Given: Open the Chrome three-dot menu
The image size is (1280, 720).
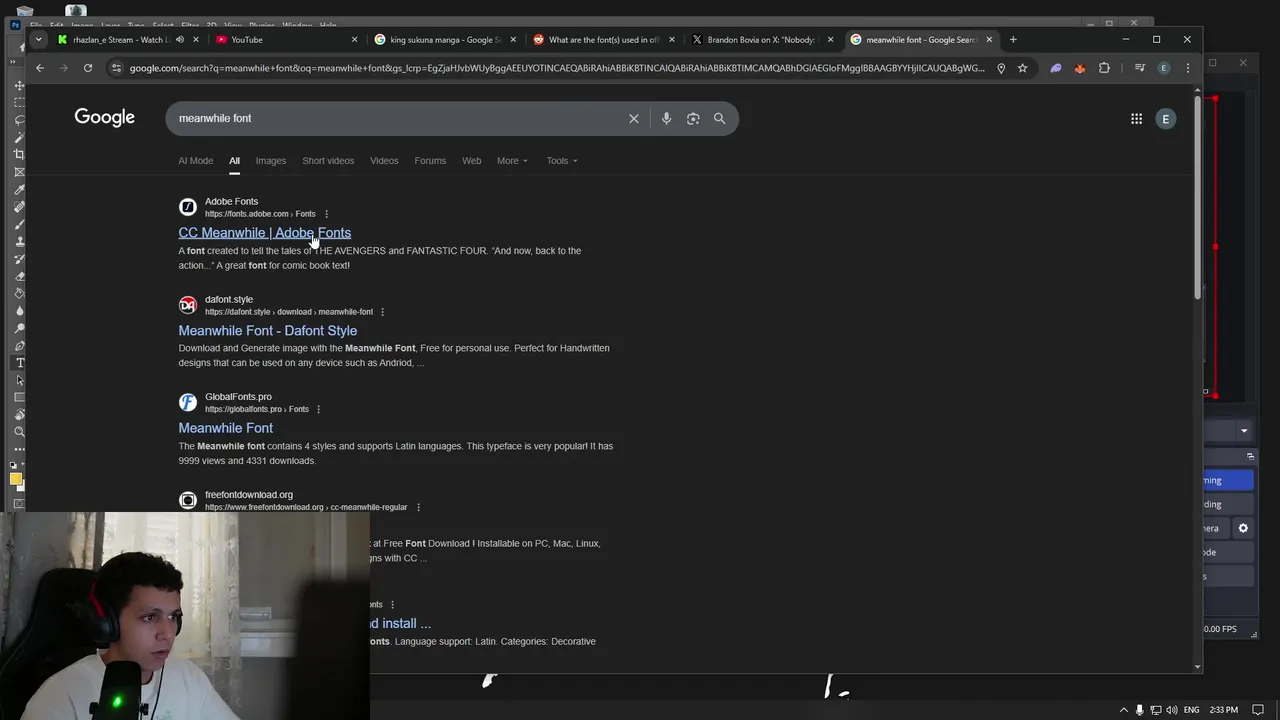Looking at the screenshot, I should coord(1187,68).
